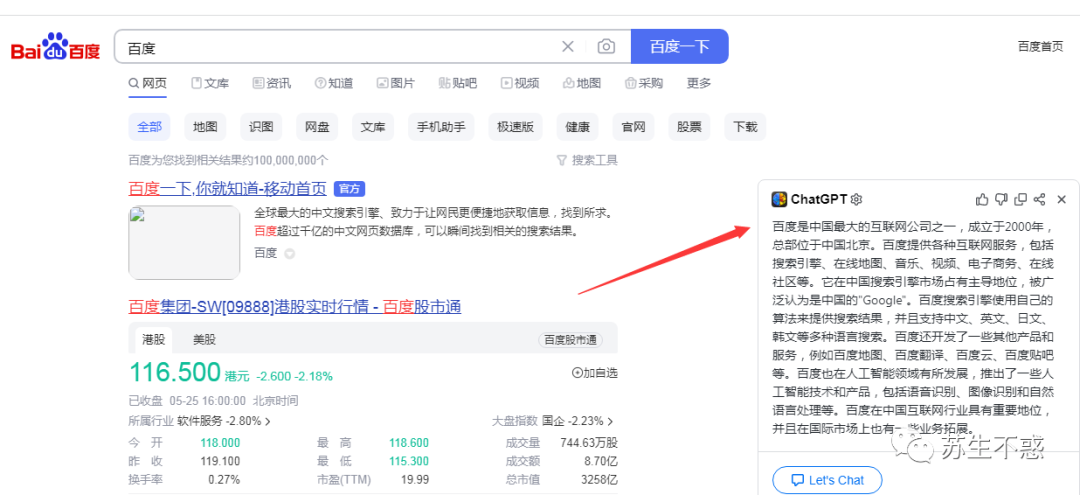Clear the search box text
The width and height of the screenshot is (1080, 495).
[568, 47]
